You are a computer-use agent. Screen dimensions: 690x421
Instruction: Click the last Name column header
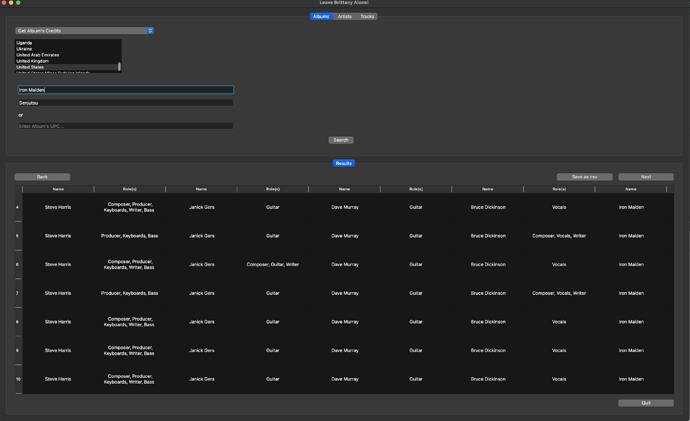coord(631,189)
